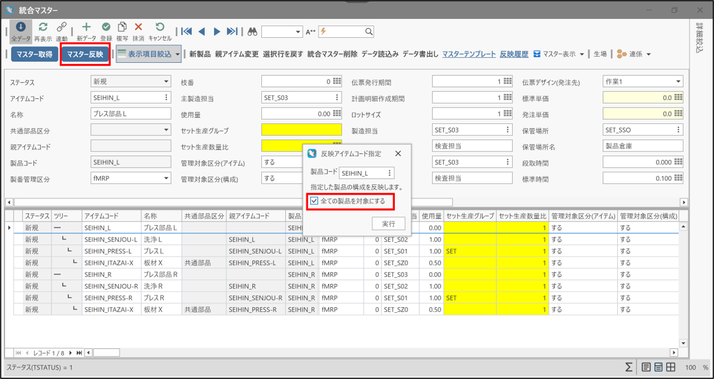Click アイテムコード column header in grid
Screen dimensions: 714x379
pos(111,215)
